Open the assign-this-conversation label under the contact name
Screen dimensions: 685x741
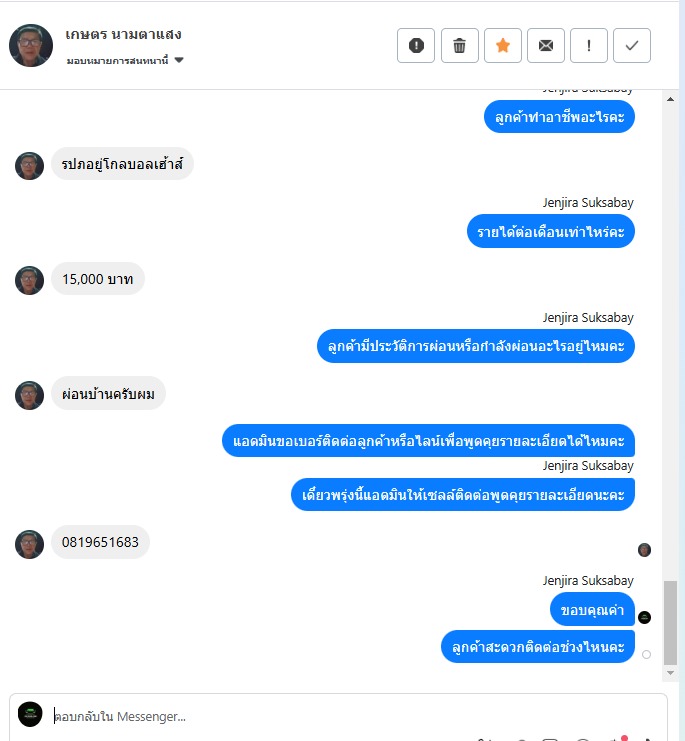click(117, 60)
